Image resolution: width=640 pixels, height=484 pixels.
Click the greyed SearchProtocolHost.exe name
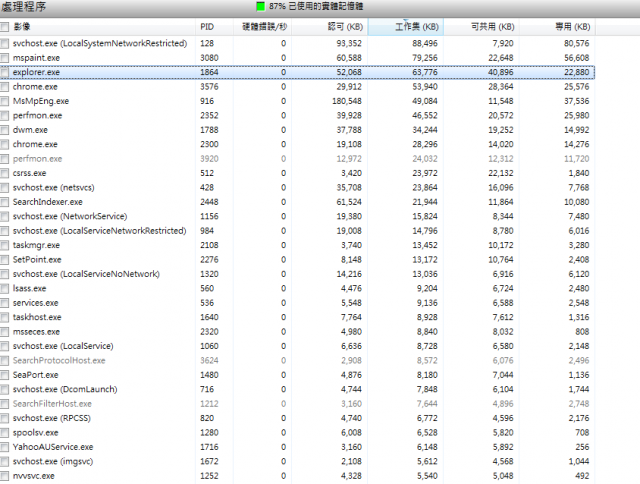click(59, 360)
